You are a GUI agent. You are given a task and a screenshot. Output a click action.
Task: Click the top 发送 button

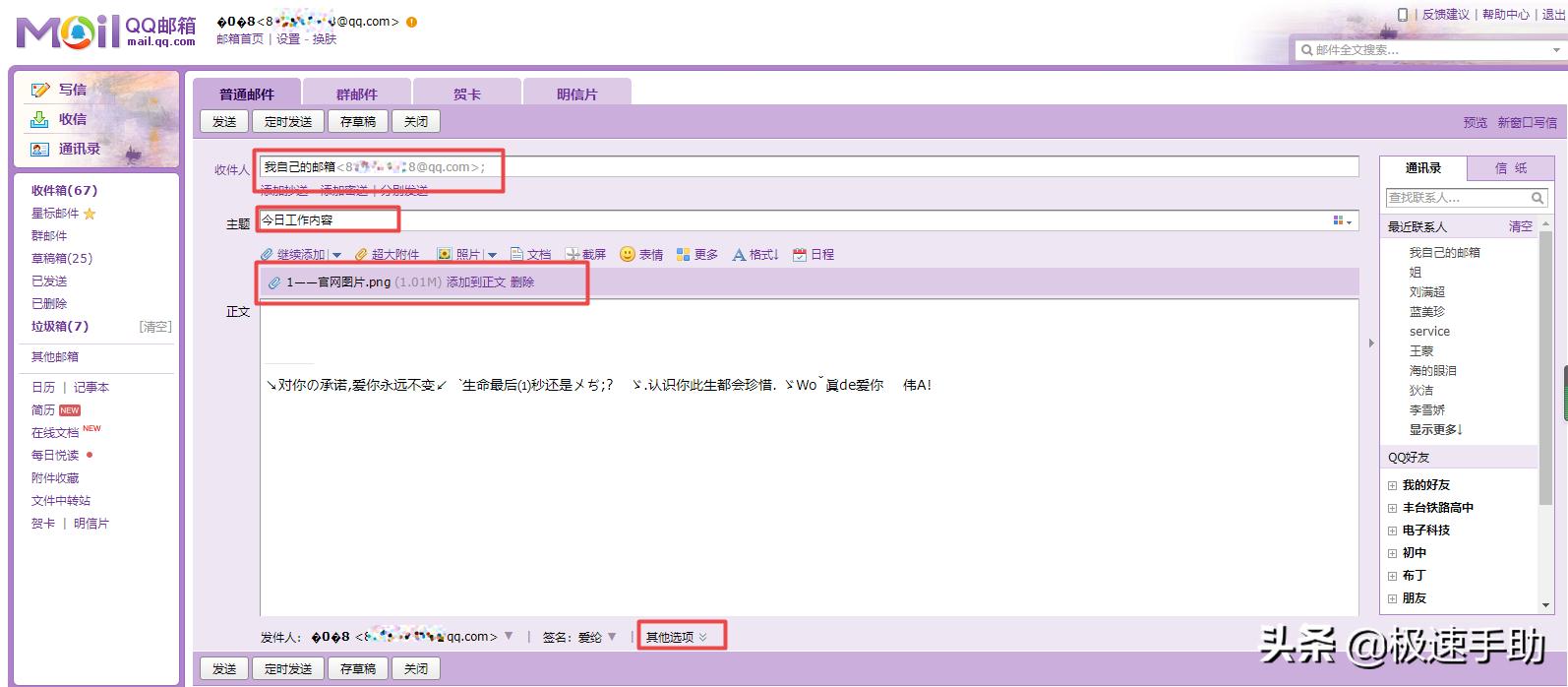tap(224, 121)
